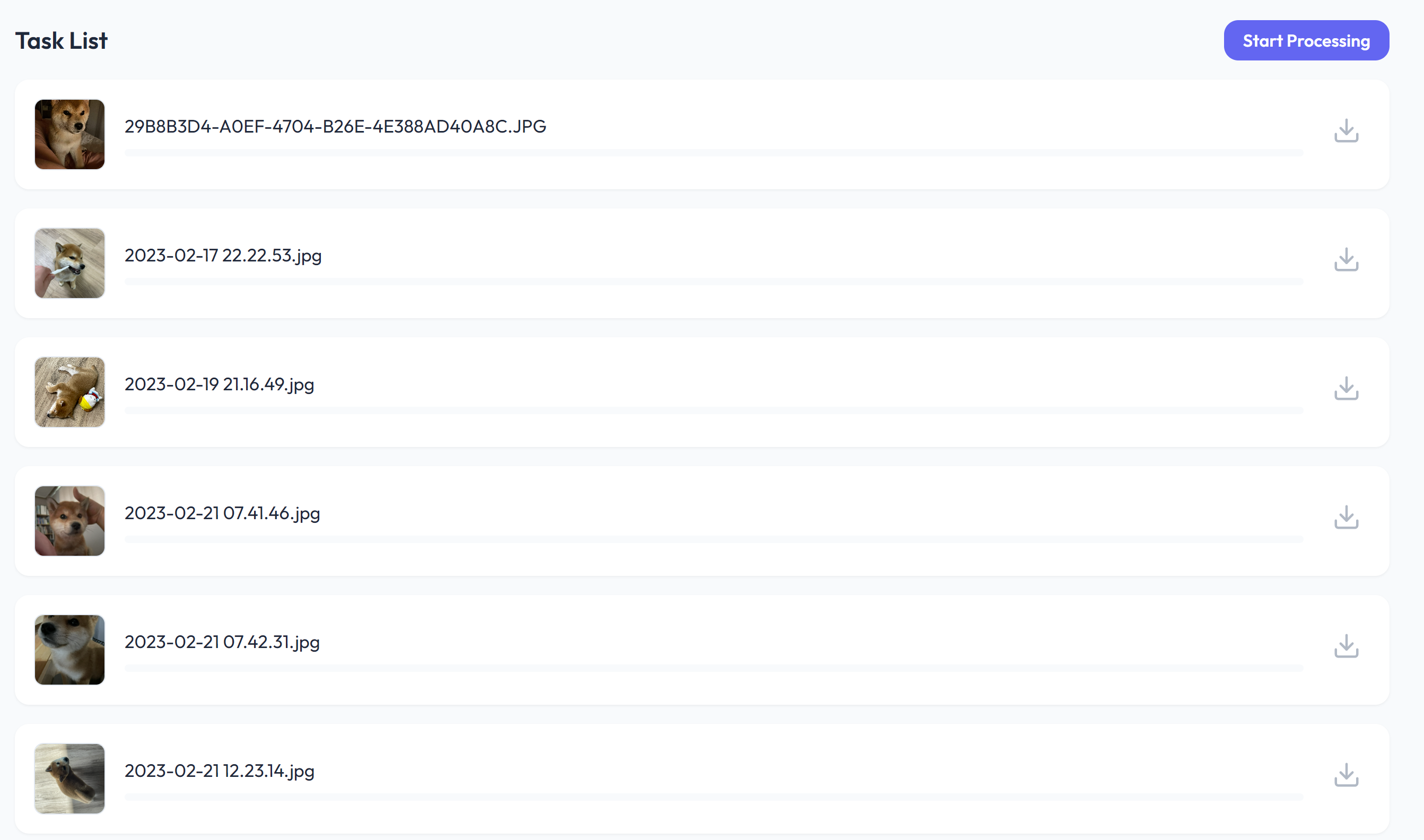1424x840 pixels.
Task: Click the Start Processing button
Action: (1306, 41)
